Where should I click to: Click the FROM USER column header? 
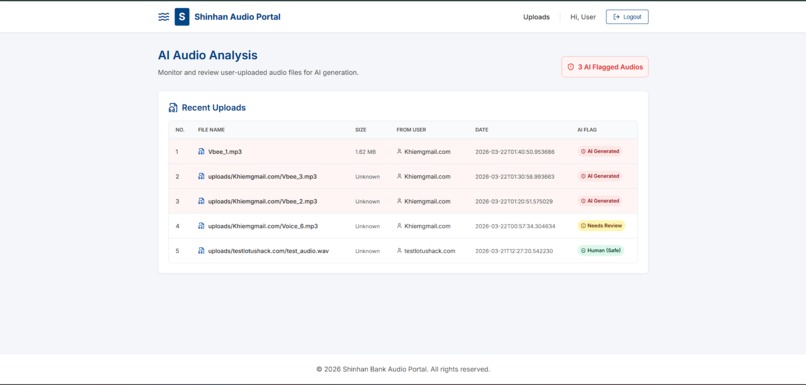point(411,130)
